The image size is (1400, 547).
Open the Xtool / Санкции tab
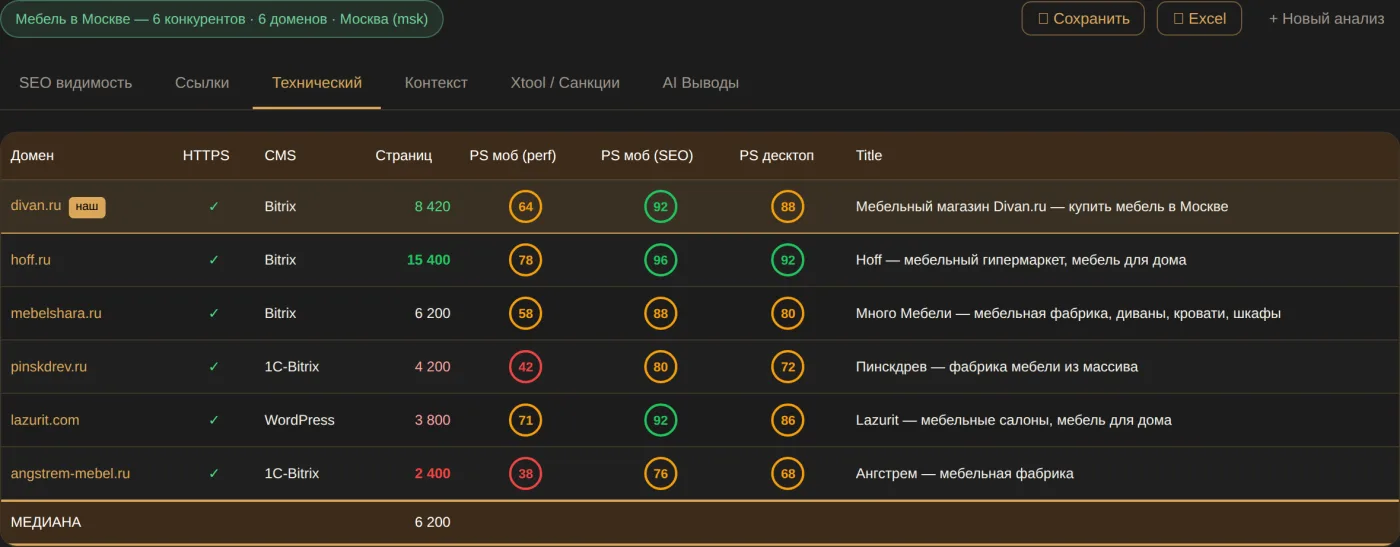(x=565, y=83)
